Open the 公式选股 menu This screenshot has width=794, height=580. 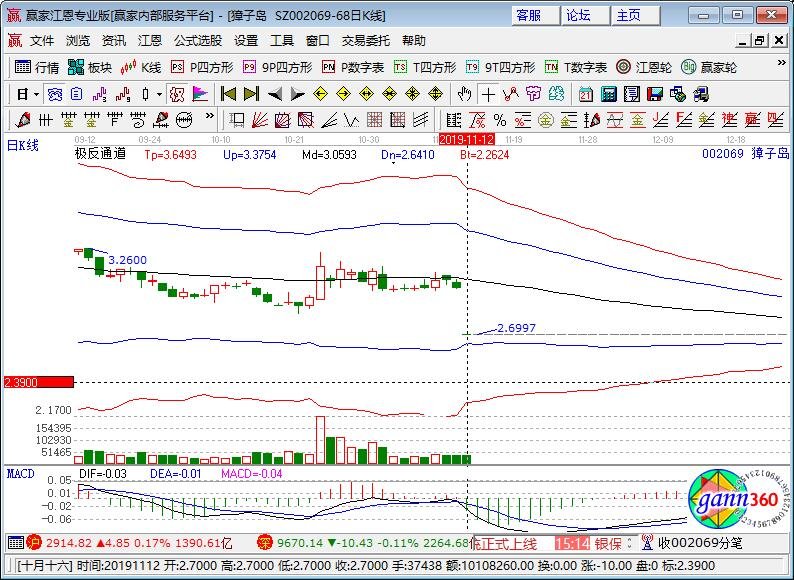pos(198,41)
